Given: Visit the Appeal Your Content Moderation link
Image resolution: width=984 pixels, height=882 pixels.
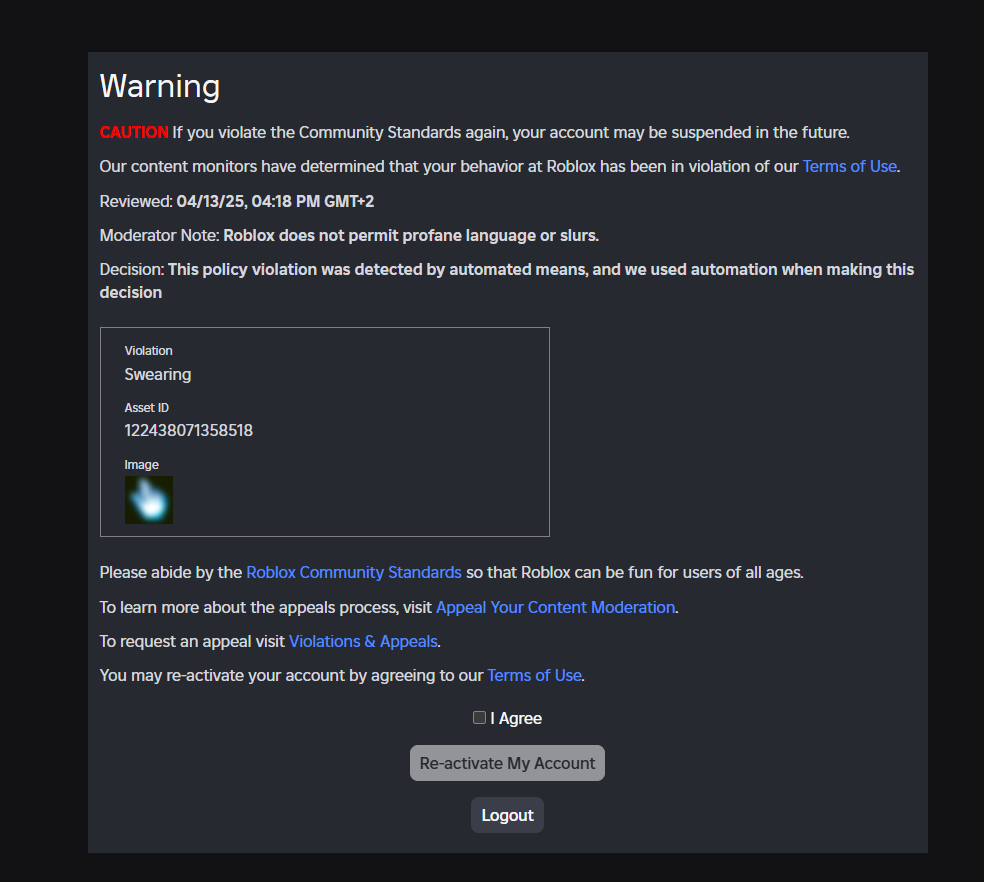Looking at the screenshot, I should click(555, 607).
